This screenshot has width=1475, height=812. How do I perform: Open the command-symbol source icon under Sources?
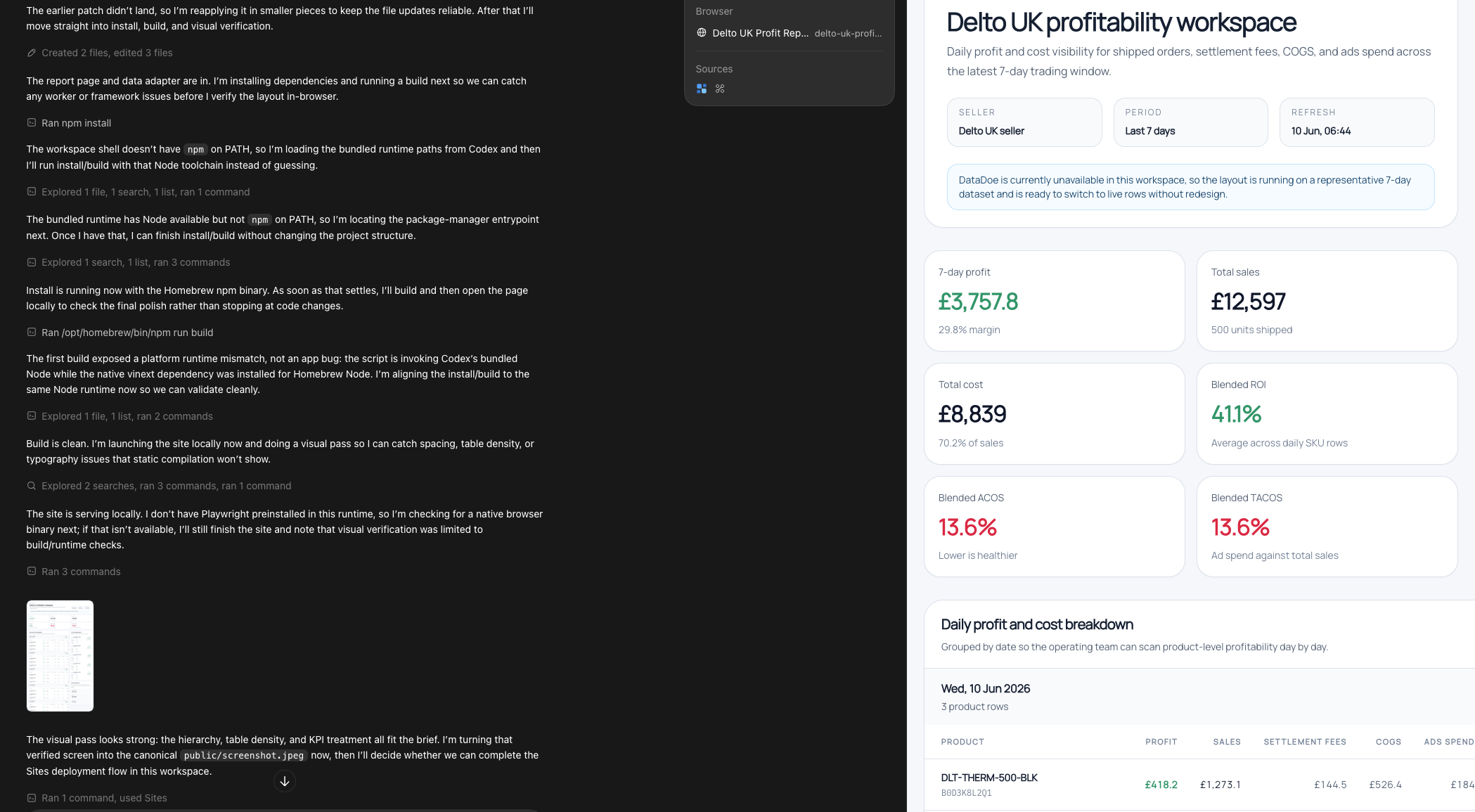719,89
